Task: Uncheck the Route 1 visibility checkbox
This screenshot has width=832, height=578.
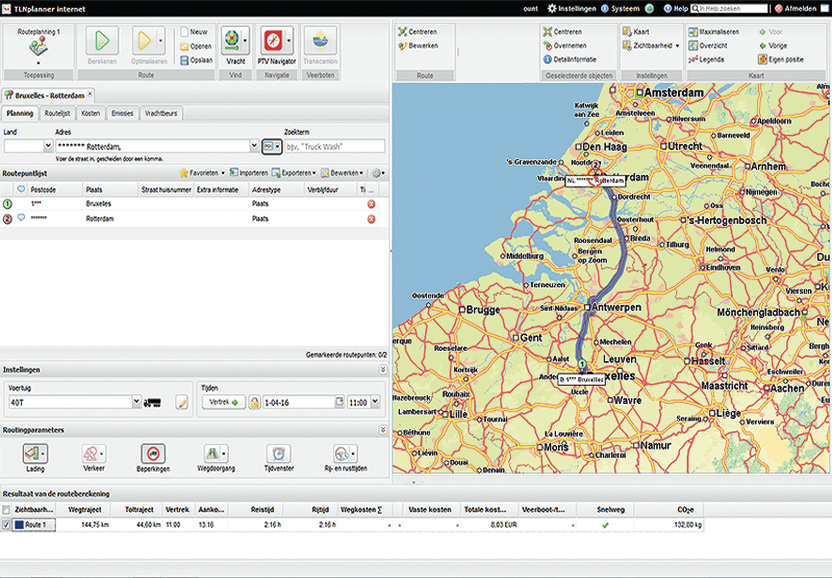Action: (x=8, y=524)
